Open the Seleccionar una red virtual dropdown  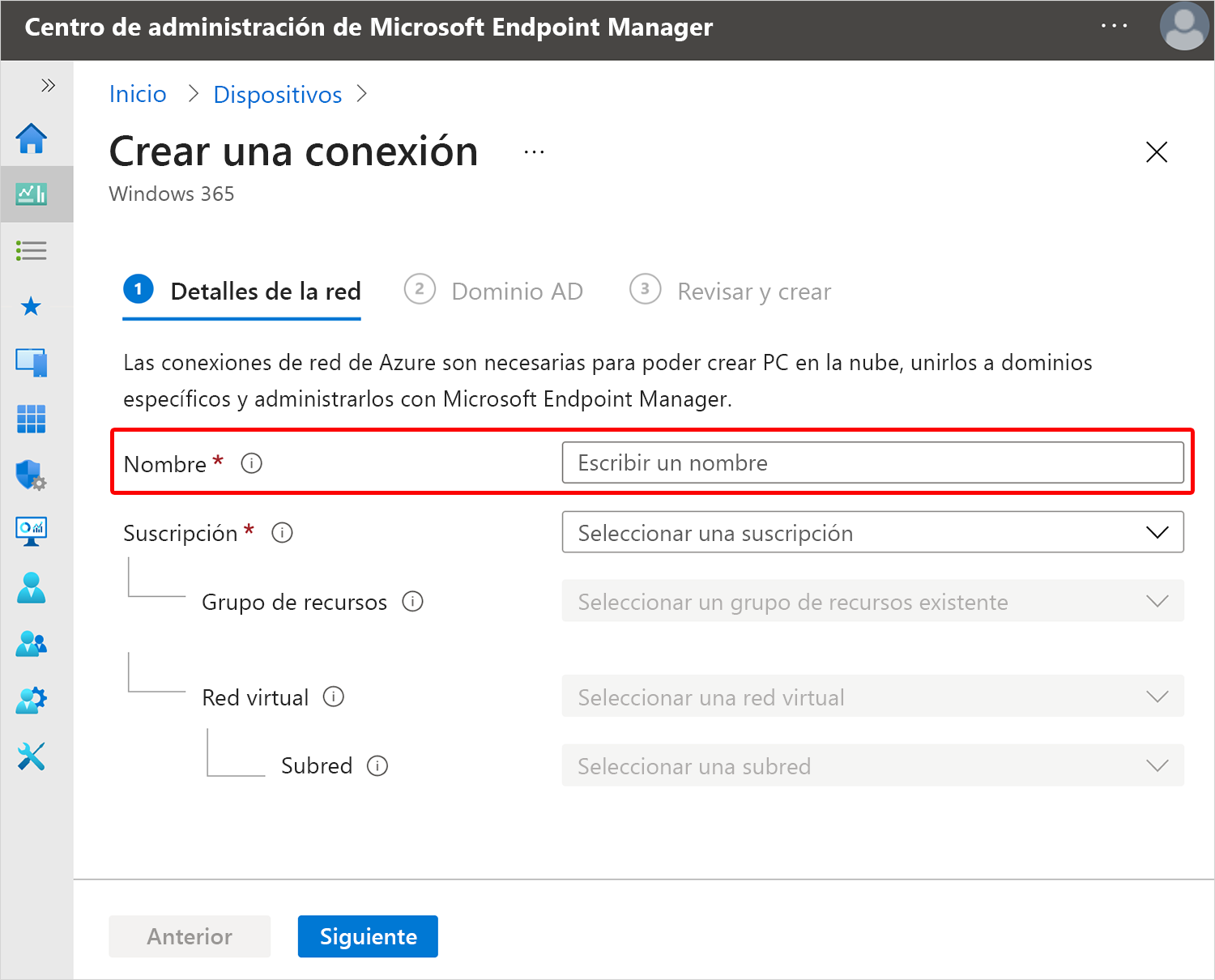coord(873,697)
